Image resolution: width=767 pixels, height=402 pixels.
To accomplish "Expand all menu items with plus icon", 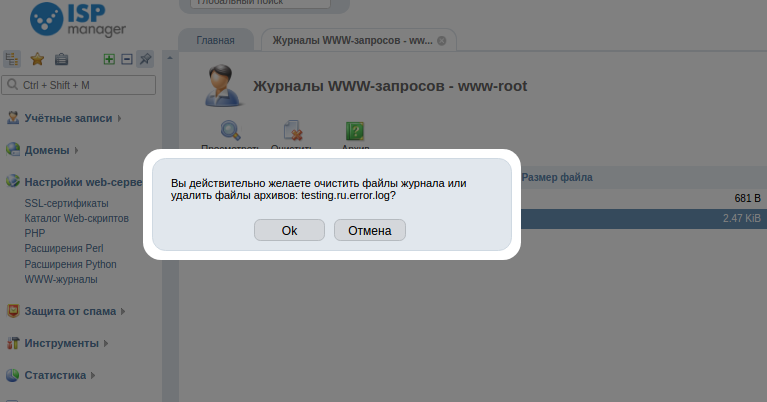I will click(109, 59).
